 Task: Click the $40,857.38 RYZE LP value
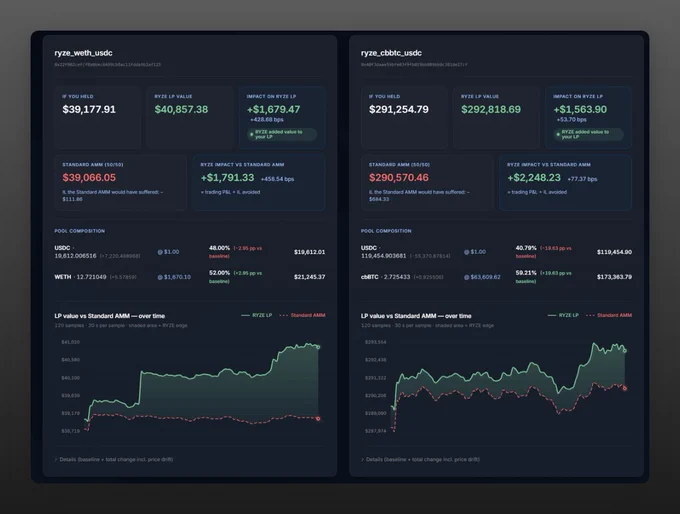pos(181,109)
